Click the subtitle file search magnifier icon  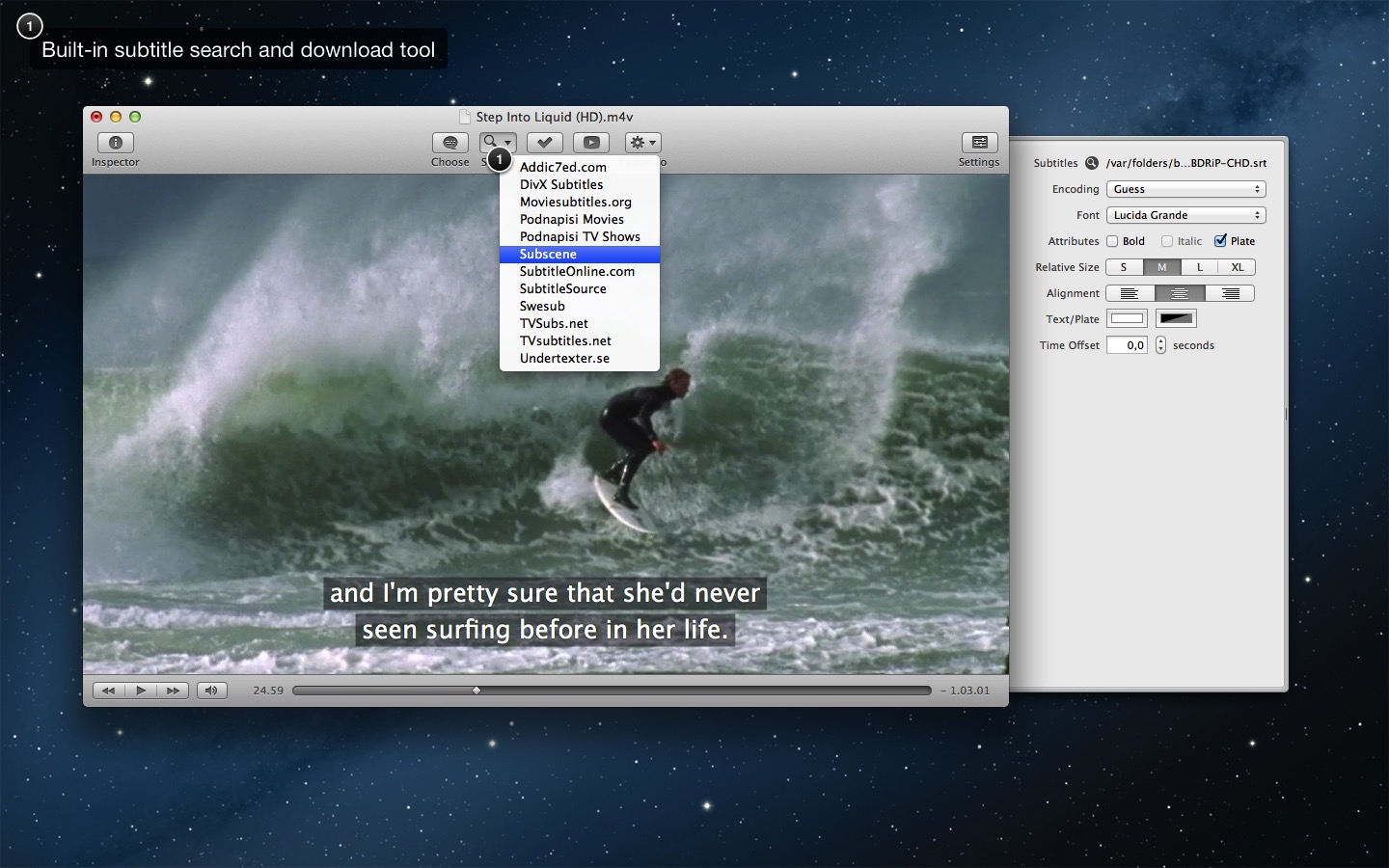(1092, 163)
